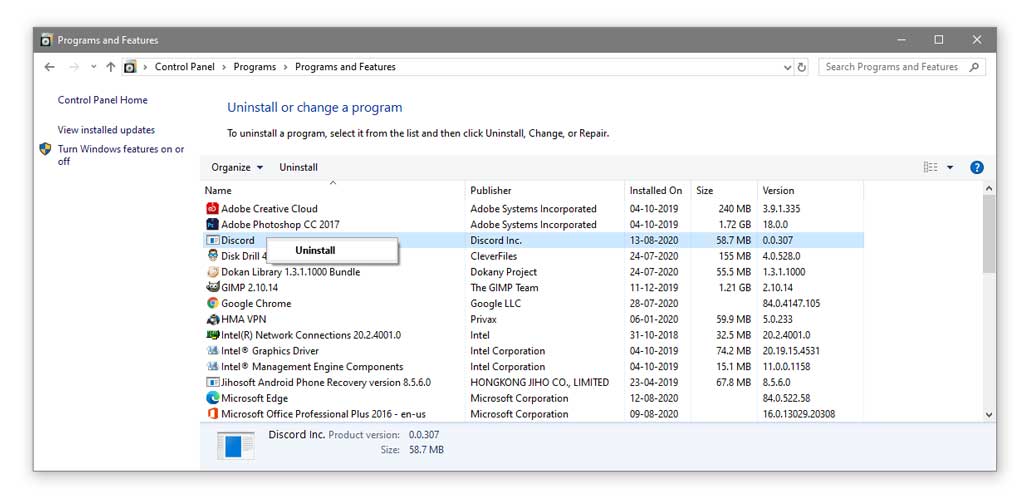Click the 11-12-2019 installed date cell

(654, 287)
